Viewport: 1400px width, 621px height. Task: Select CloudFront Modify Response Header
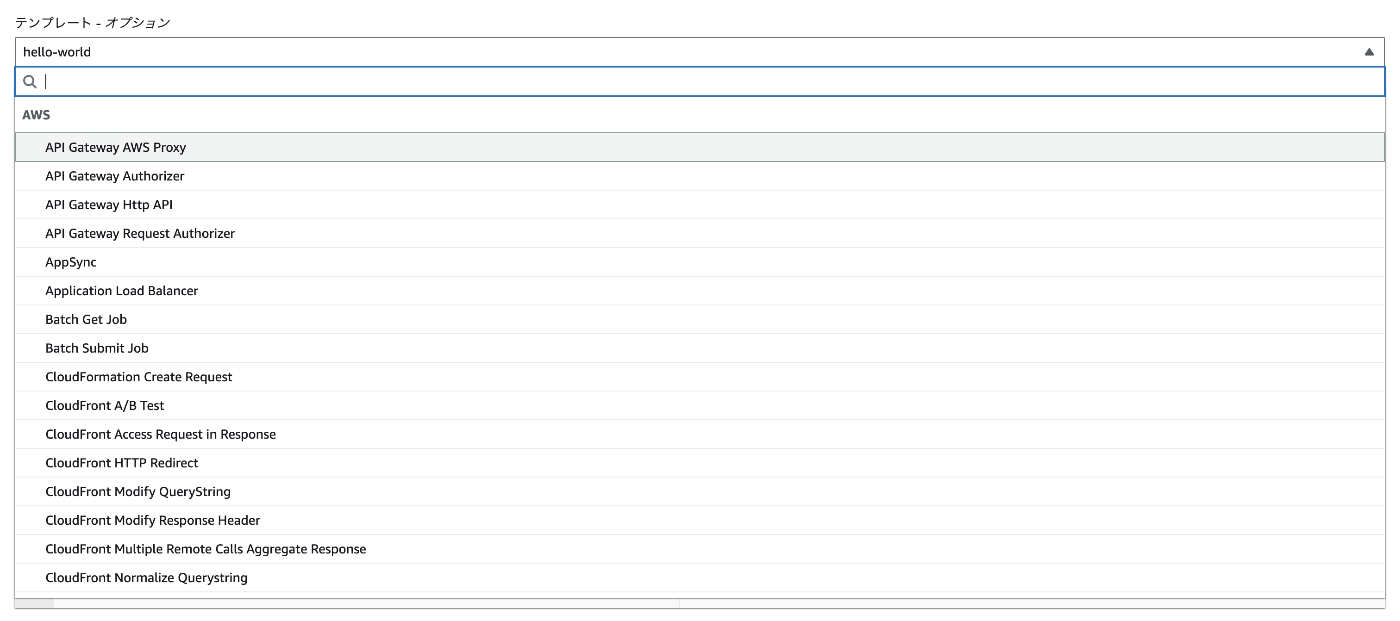click(x=700, y=520)
